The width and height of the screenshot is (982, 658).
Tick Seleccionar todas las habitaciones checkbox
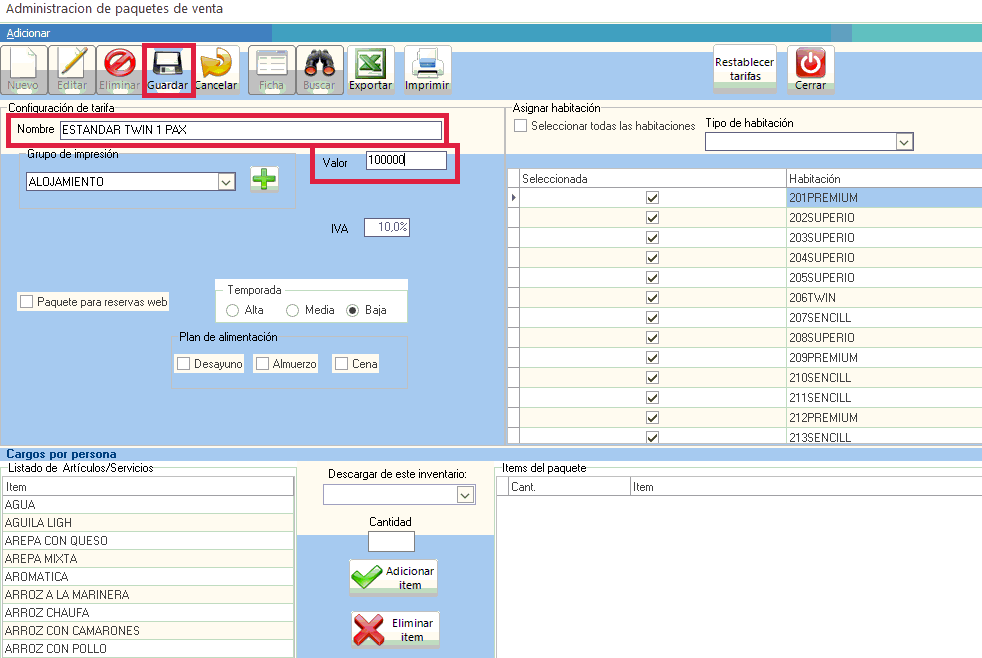point(520,126)
